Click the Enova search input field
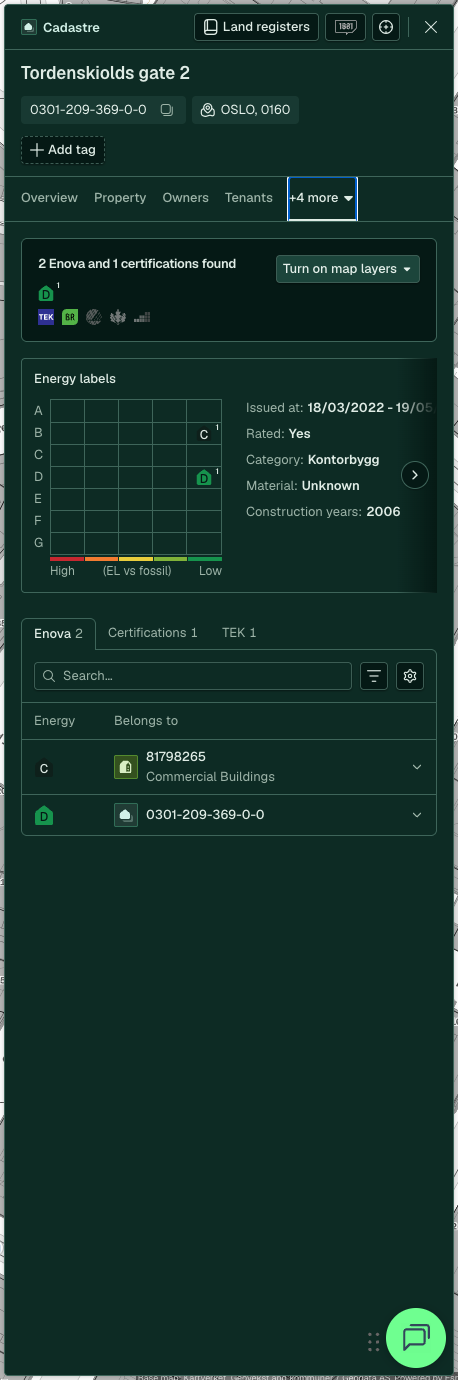The height and width of the screenshot is (1380, 458). tap(193, 676)
